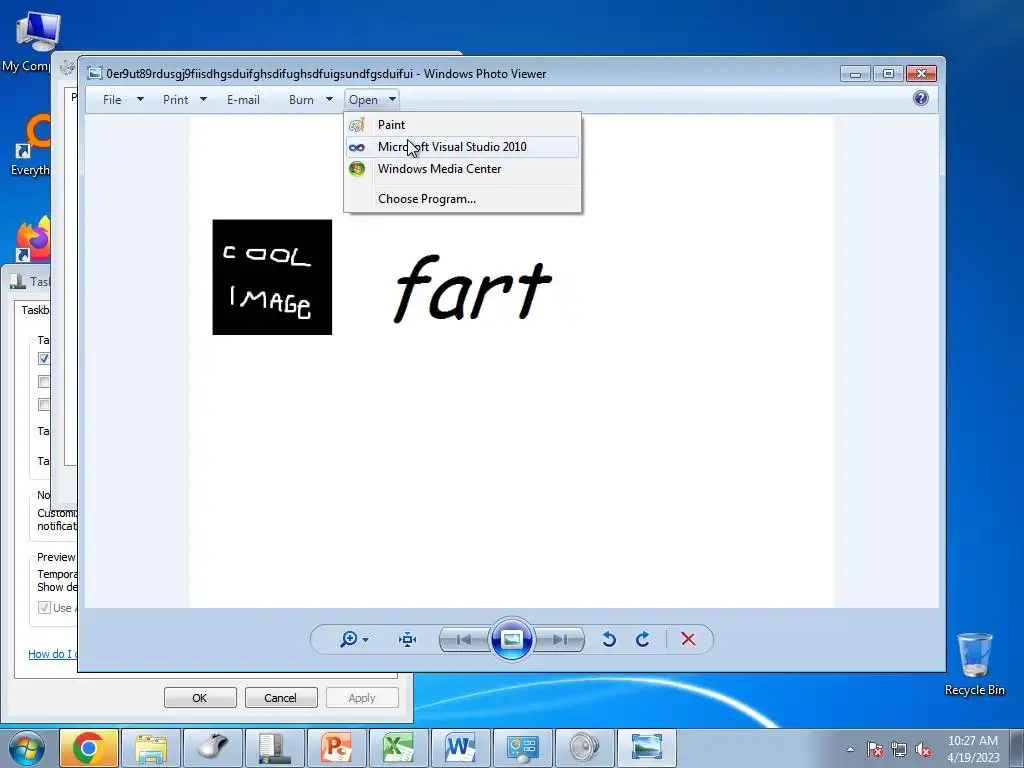Choose Windows Media Center in Open menu
The width and height of the screenshot is (1024, 768).
[462, 169]
